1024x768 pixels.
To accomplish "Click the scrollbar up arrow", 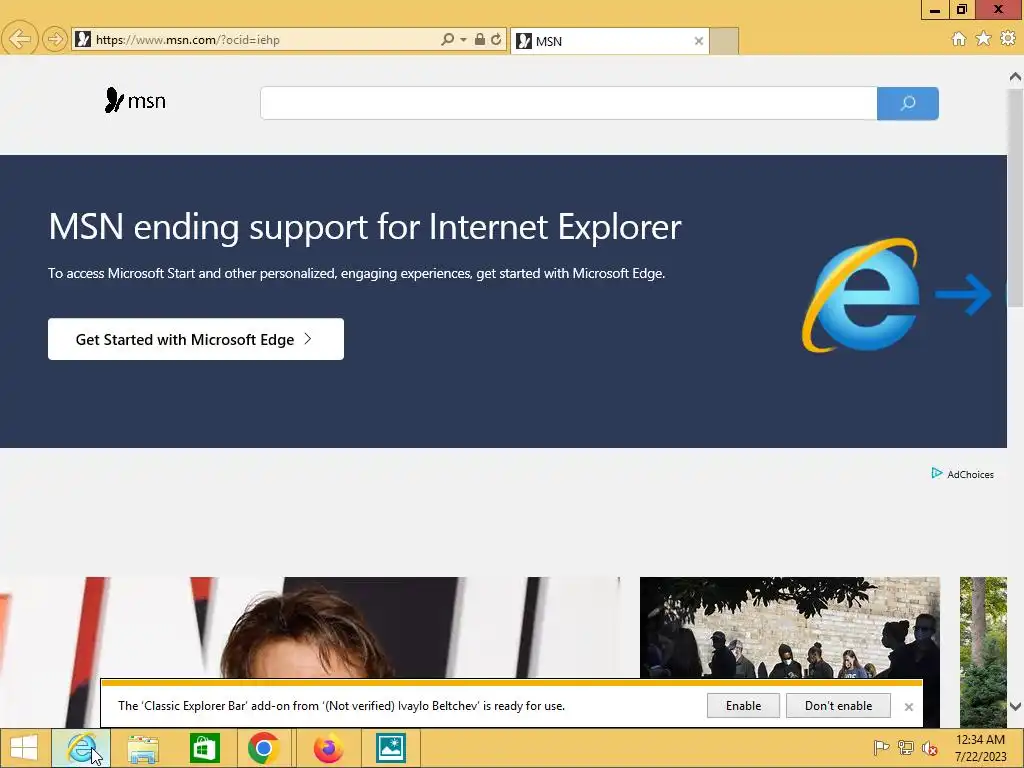I will pos(1016,77).
